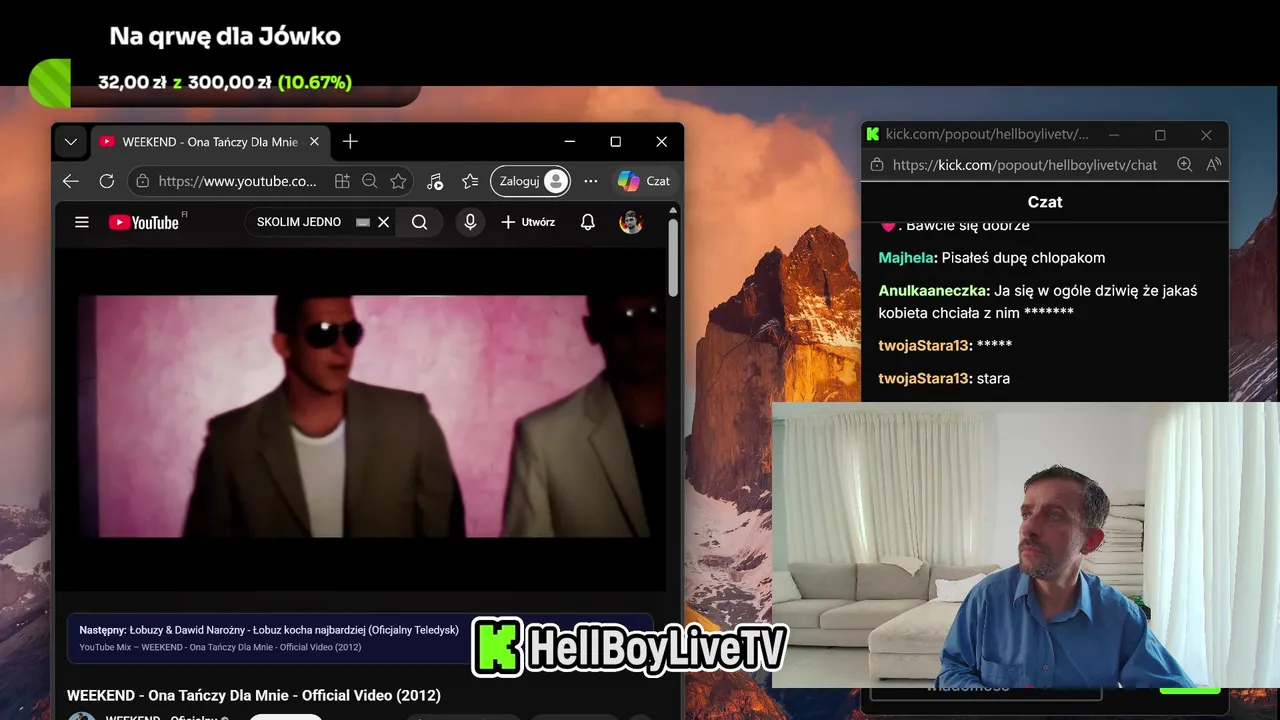Open the favorites list icon
The image size is (1280, 720).
pos(470,181)
